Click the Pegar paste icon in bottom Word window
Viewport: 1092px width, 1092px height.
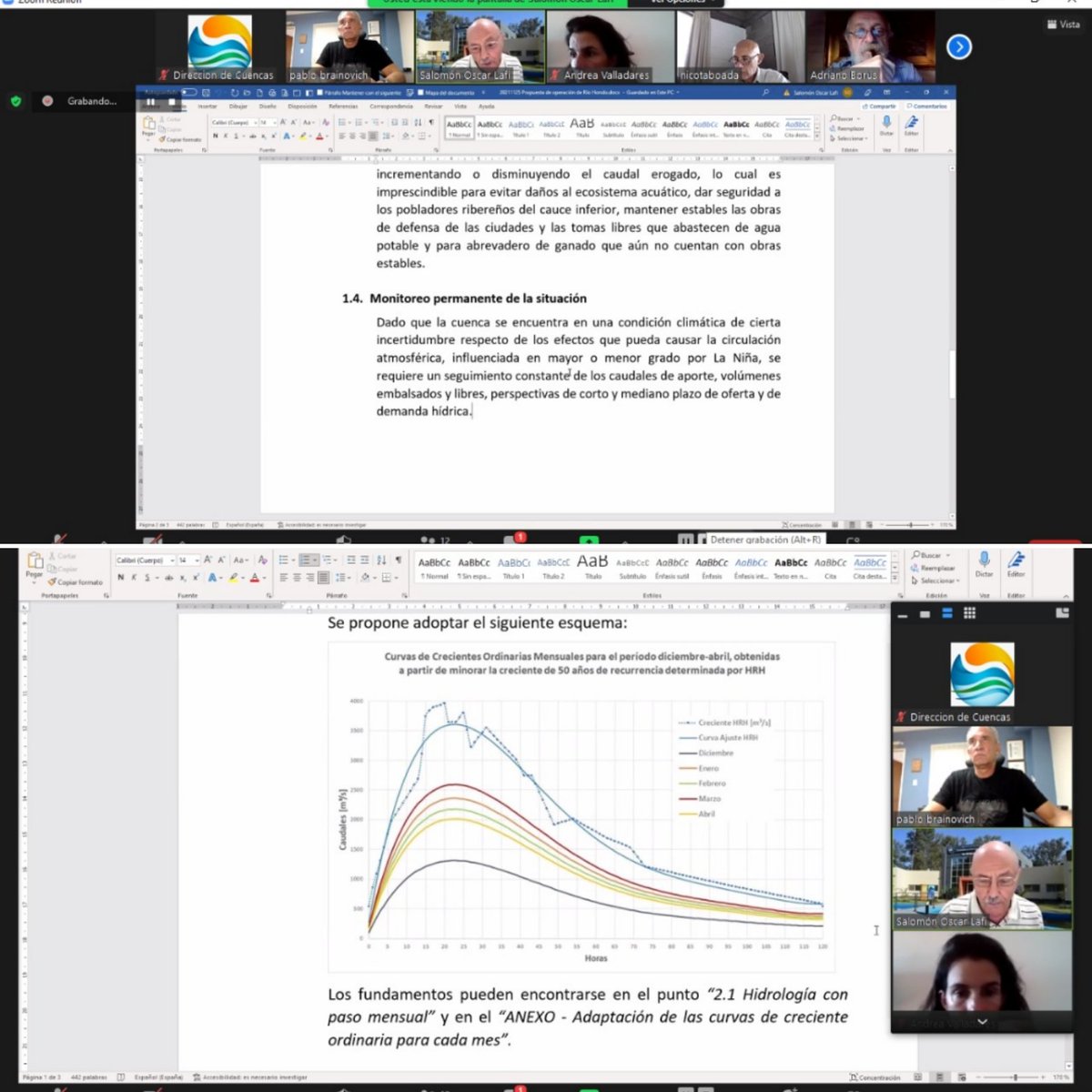pos(35,561)
